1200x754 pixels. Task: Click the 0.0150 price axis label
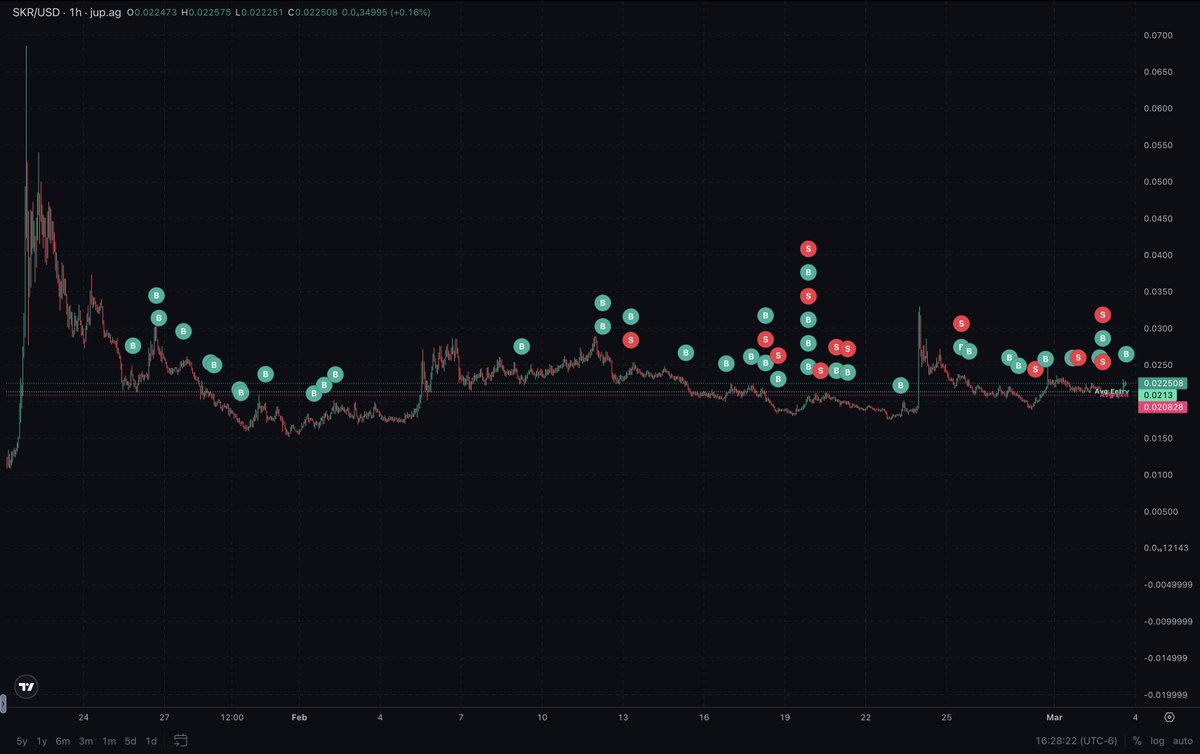coord(1156,438)
